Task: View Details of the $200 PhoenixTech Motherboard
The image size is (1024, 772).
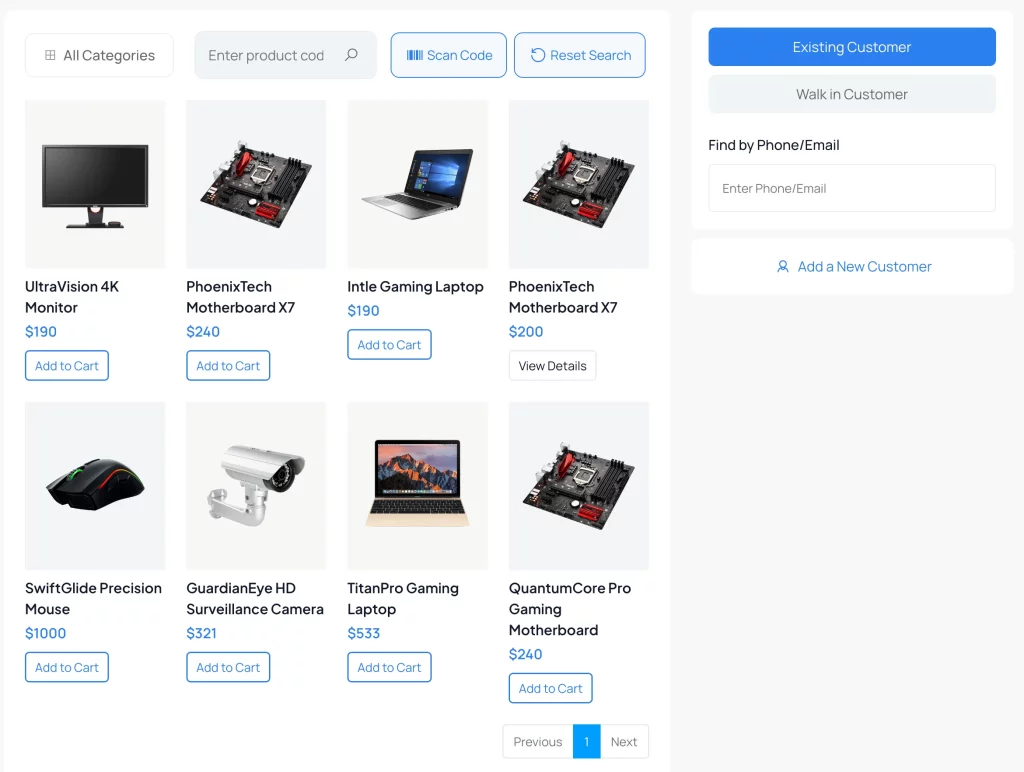Action: pyautogui.click(x=552, y=366)
